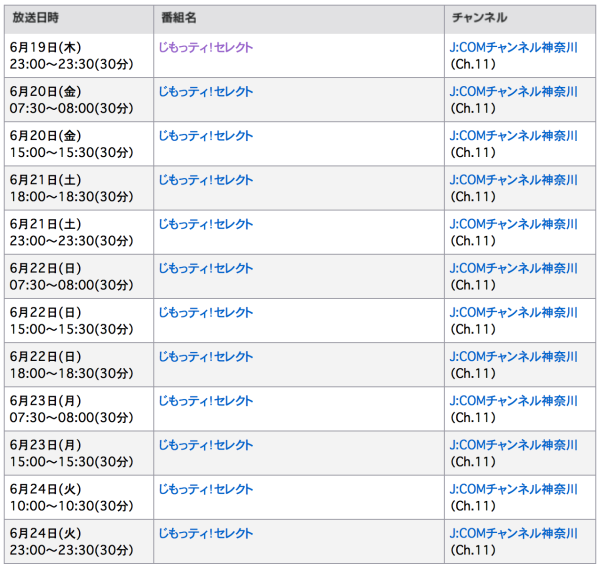Click J:COMチャンネル神奈川 link in 6月21日 23:00 row
Screen dimensions: 600x564
click(x=514, y=224)
